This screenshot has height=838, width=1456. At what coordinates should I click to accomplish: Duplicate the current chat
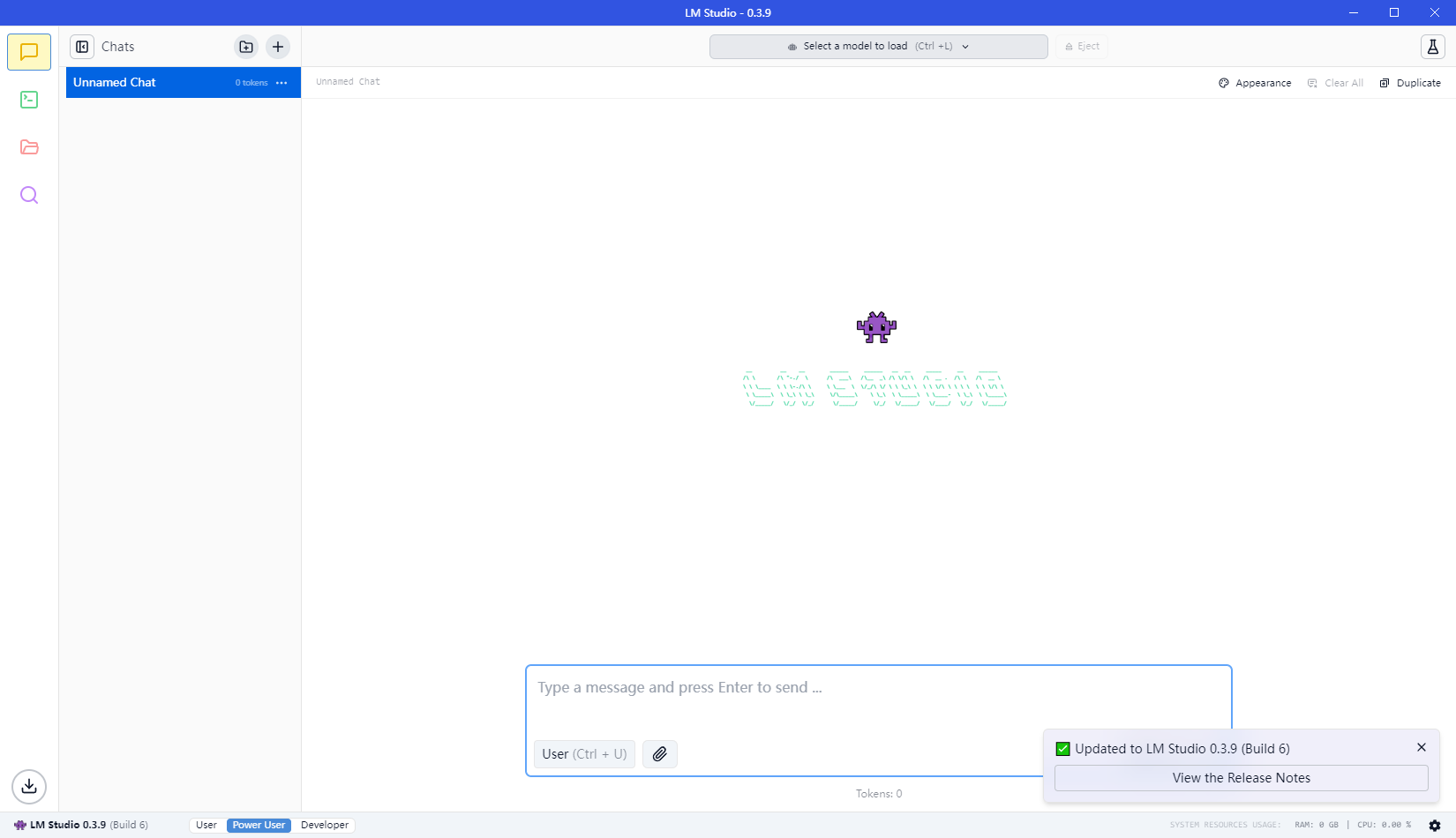[1410, 83]
